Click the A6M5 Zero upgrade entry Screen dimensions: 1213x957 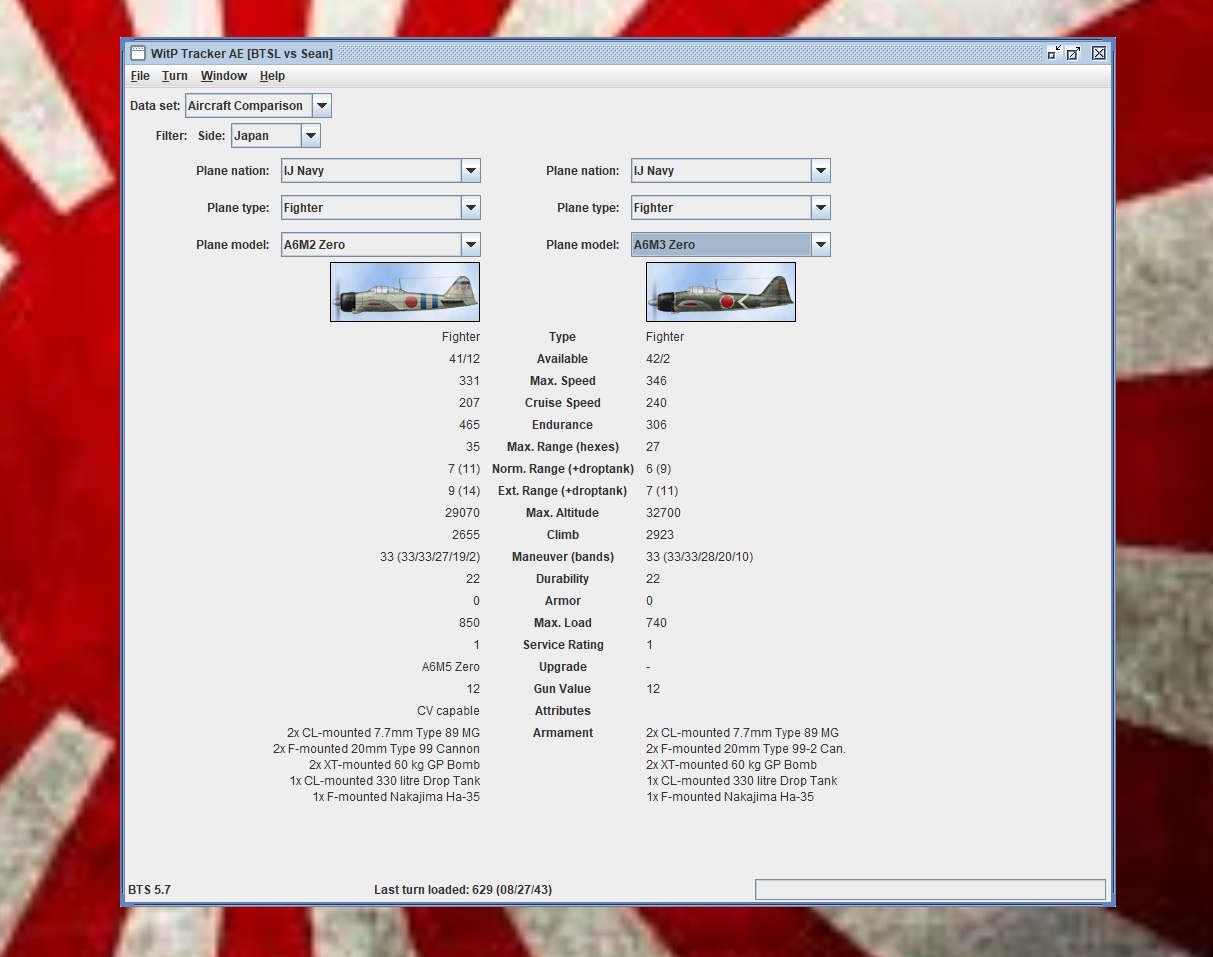(x=451, y=667)
